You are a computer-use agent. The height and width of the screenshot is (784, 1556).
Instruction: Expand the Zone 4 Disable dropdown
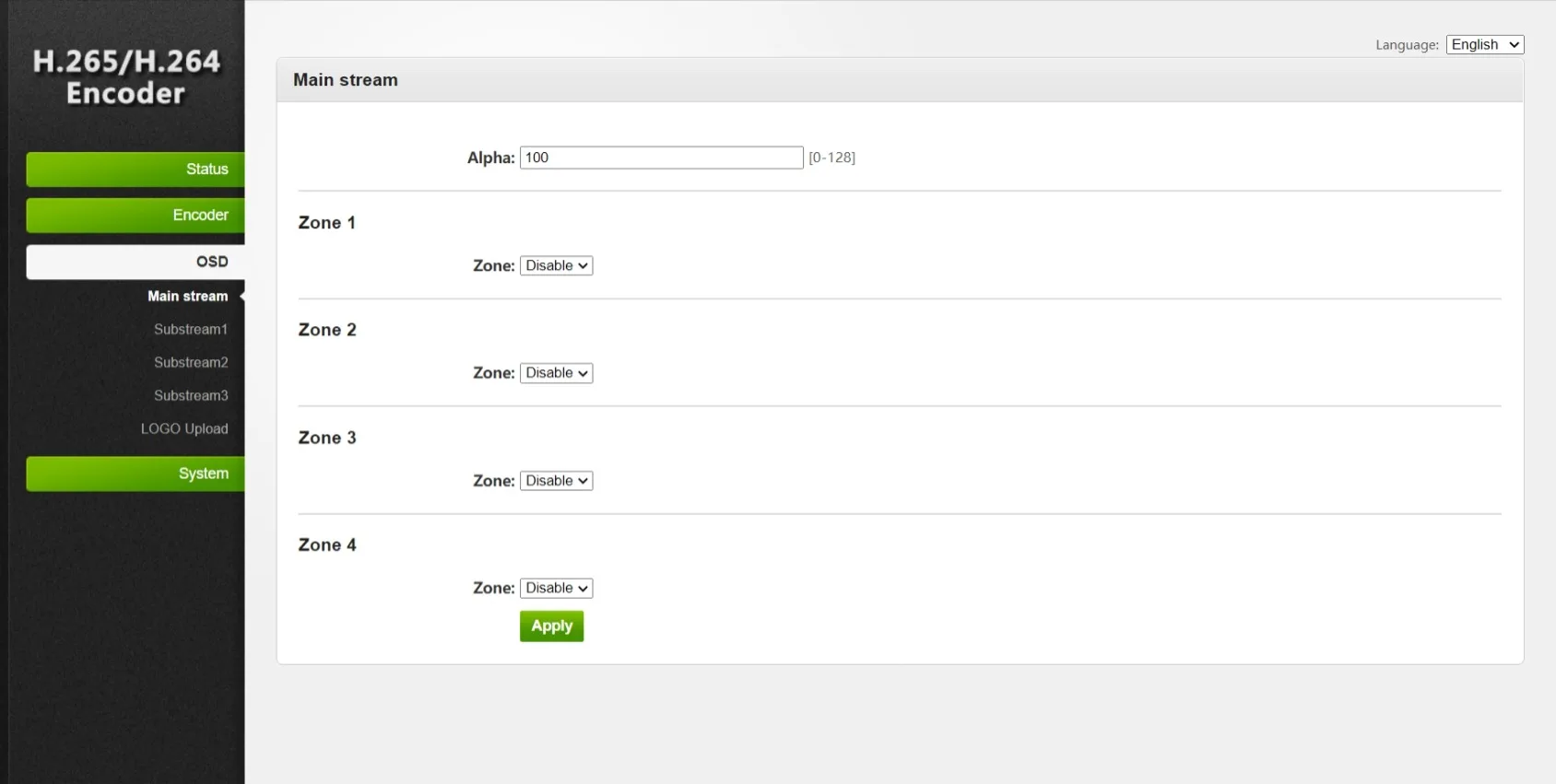coord(556,589)
